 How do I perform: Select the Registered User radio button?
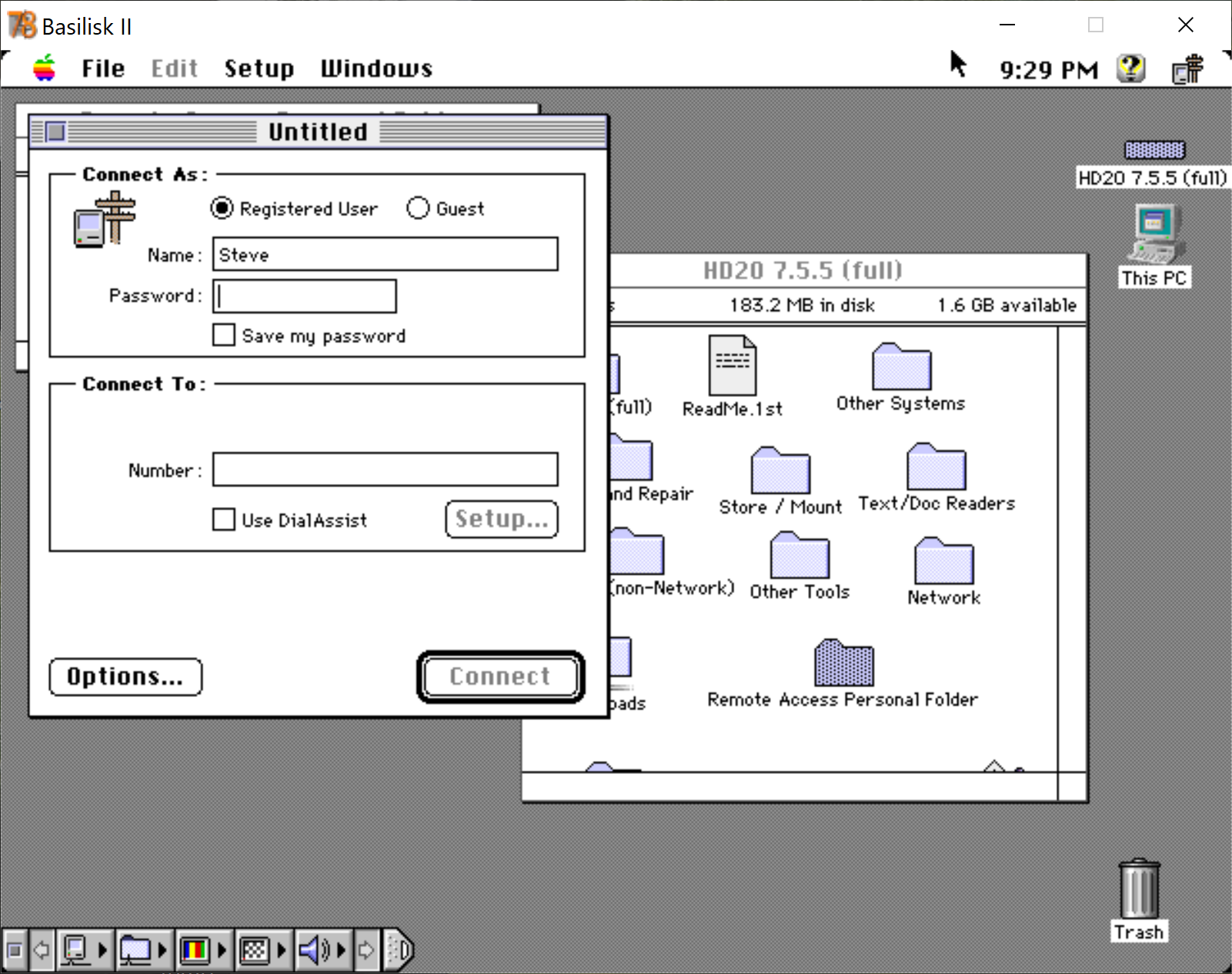(222, 208)
